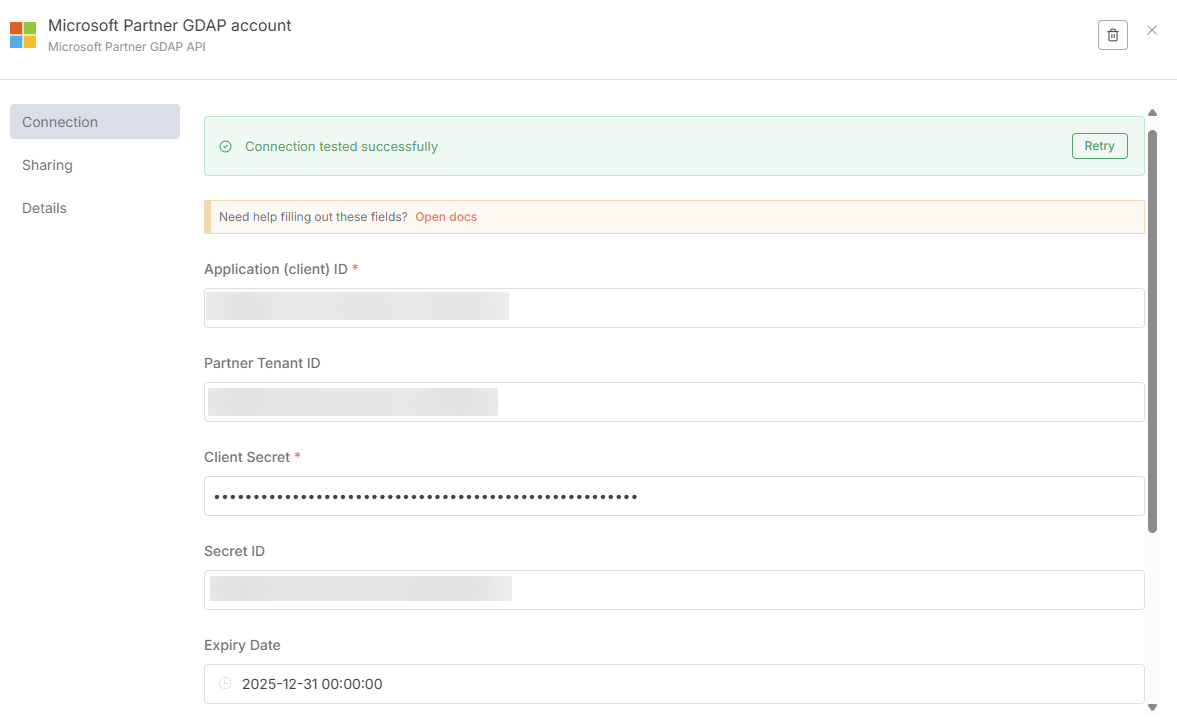Click the scrollbar up arrow

[x=1152, y=113]
